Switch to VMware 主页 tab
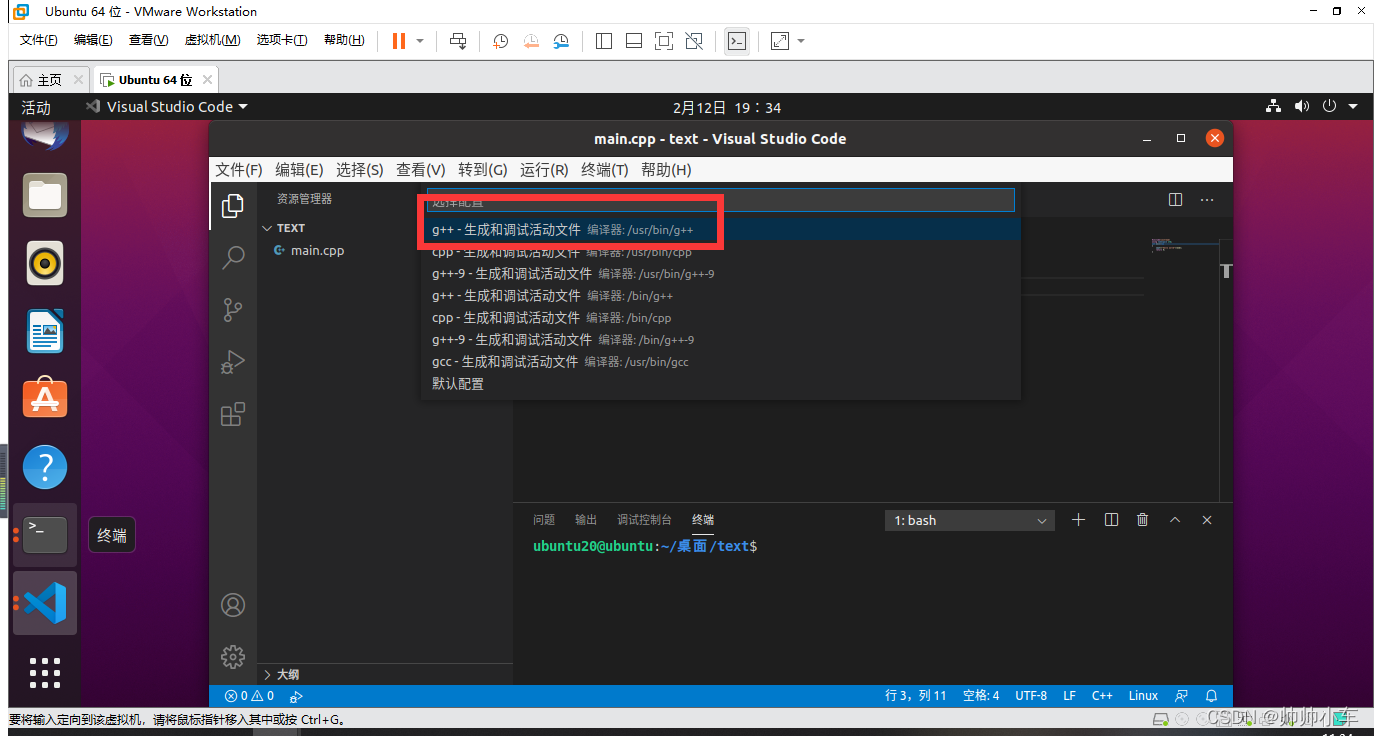 click(49, 79)
